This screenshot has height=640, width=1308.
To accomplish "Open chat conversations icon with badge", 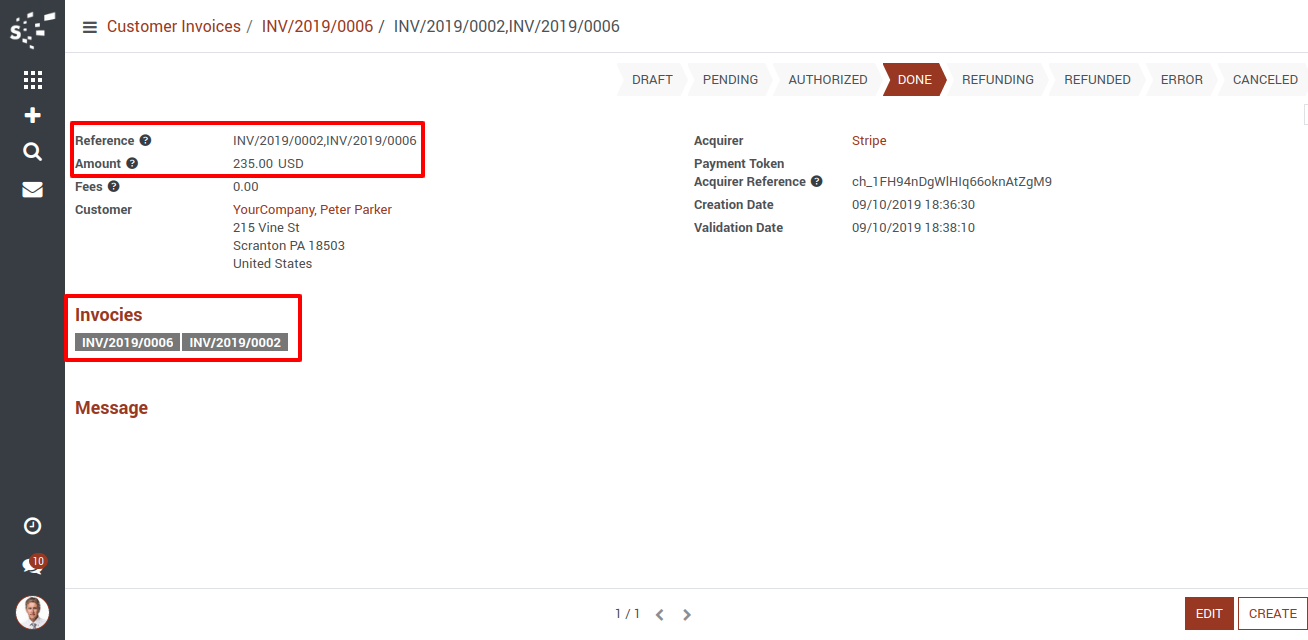I will [x=32, y=566].
